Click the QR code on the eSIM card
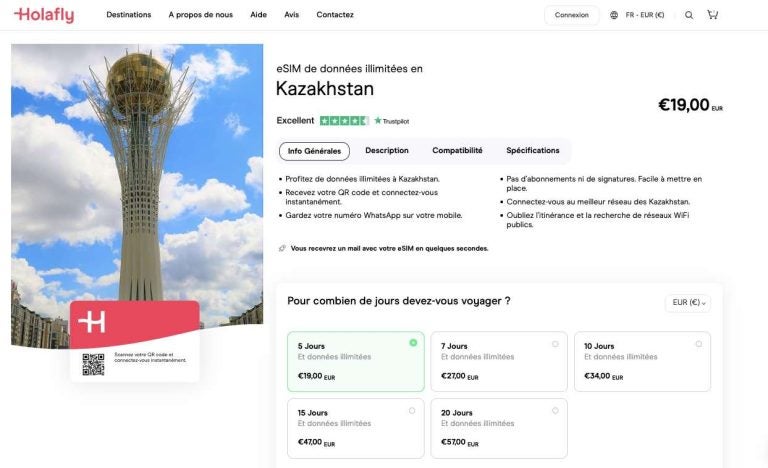Screen dimensions: 768x468 [x=93, y=365]
